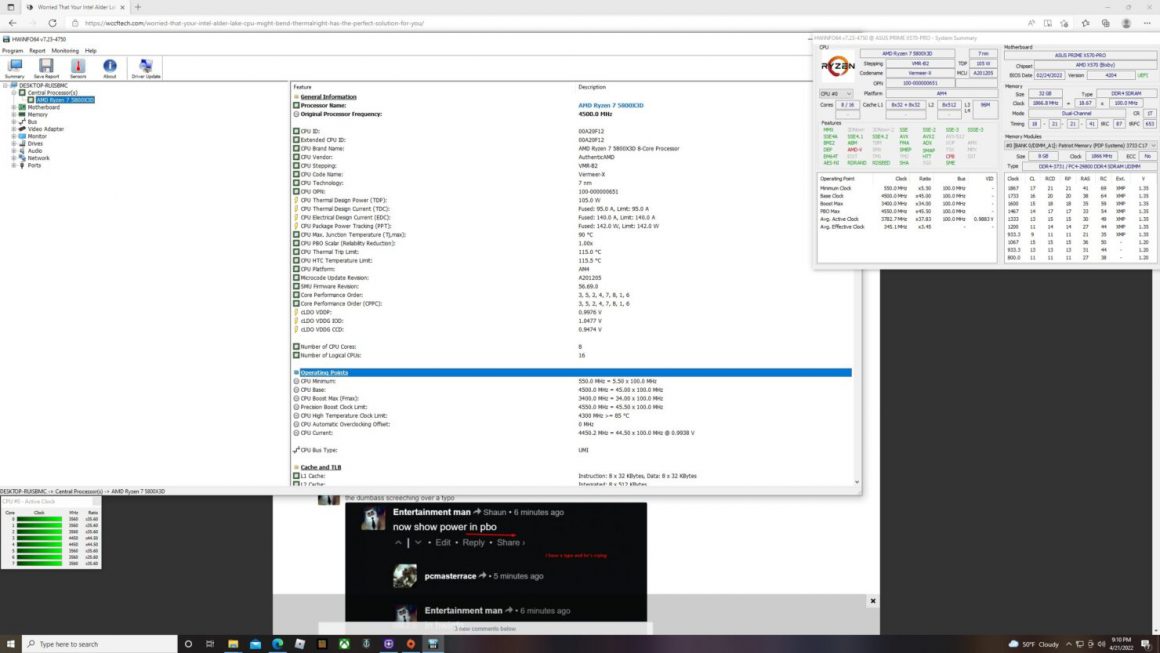Click the browser address bar
The width and height of the screenshot is (1160, 653).
250,22
